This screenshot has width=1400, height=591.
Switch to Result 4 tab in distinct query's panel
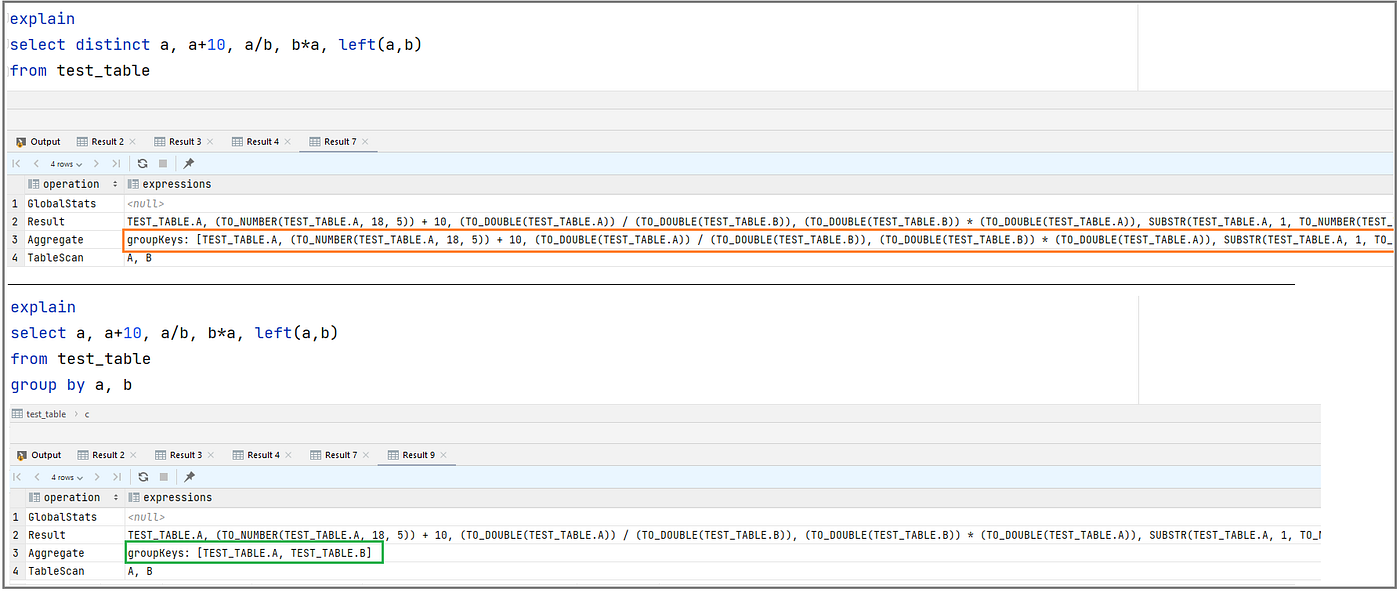[256, 142]
